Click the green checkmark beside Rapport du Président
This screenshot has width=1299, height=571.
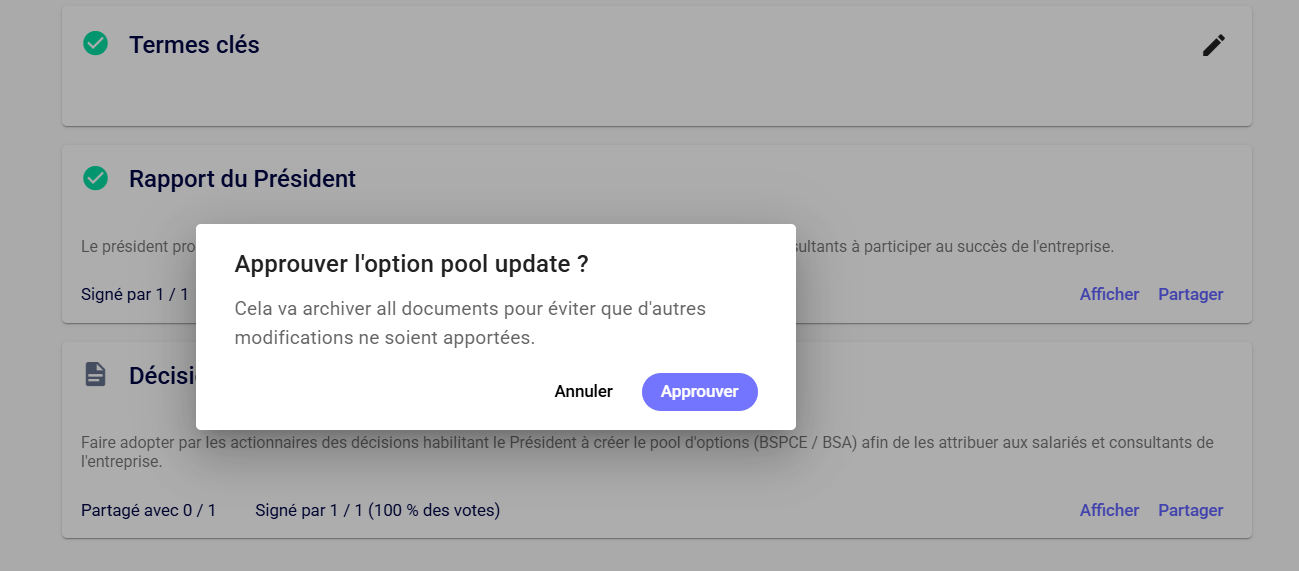click(95, 178)
